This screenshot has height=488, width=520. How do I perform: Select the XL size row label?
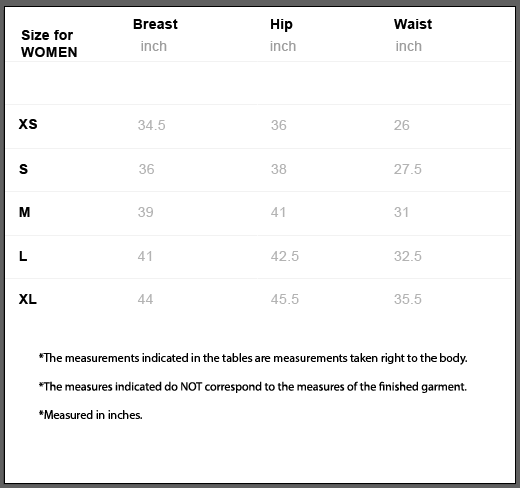point(28,299)
